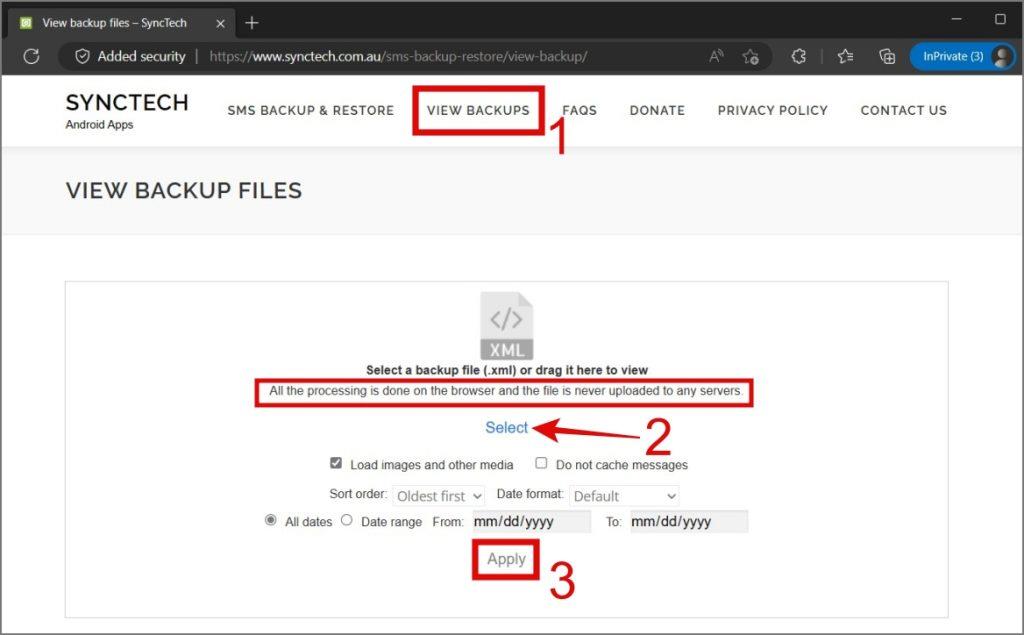1024x635 pixels.
Task: Open the FAQs menu item
Action: [579, 110]
